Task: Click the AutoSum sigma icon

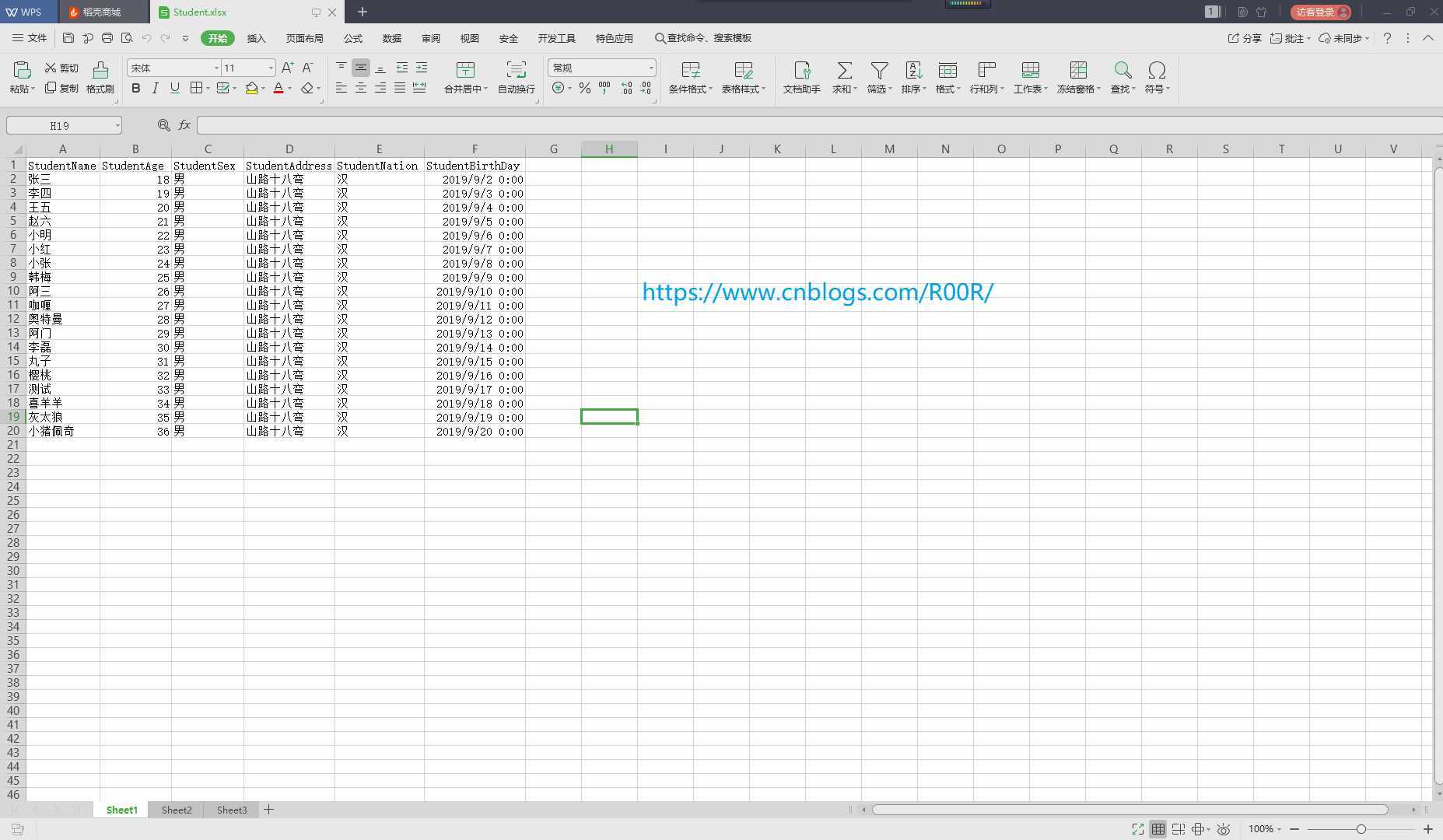Action: [x=844, y=70]
